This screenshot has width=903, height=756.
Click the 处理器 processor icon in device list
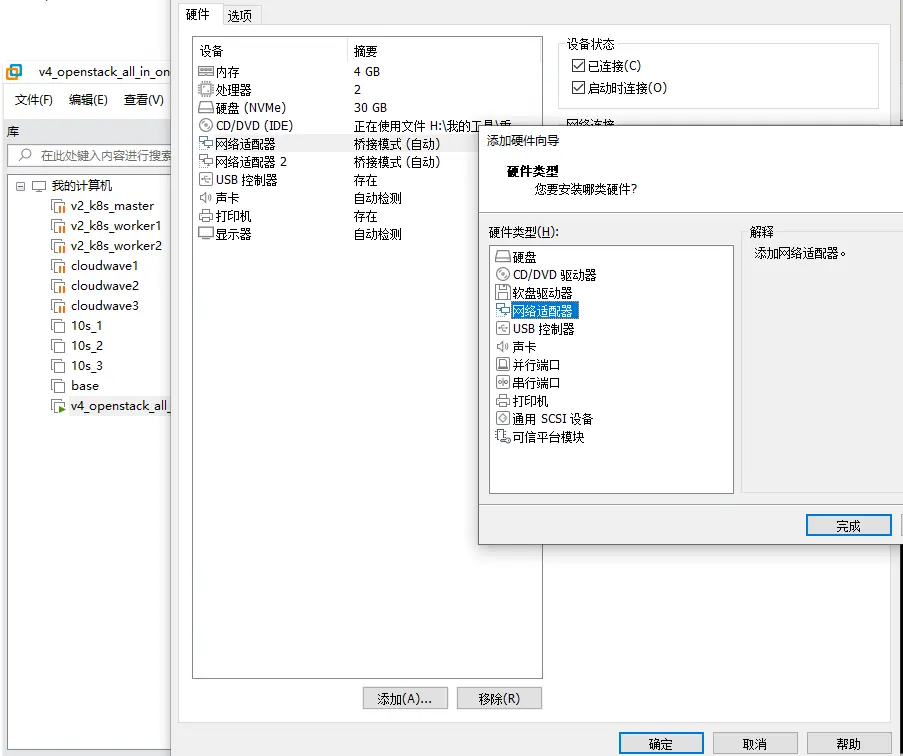[x=206, y=90]
